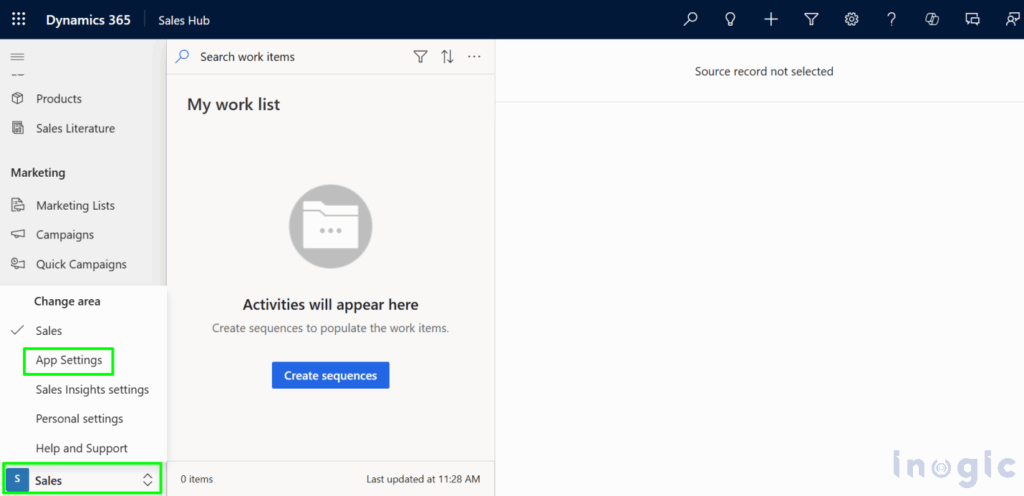Open the chat bubbles icon in header
This screenshot has width=1024, height=496.
972,19
